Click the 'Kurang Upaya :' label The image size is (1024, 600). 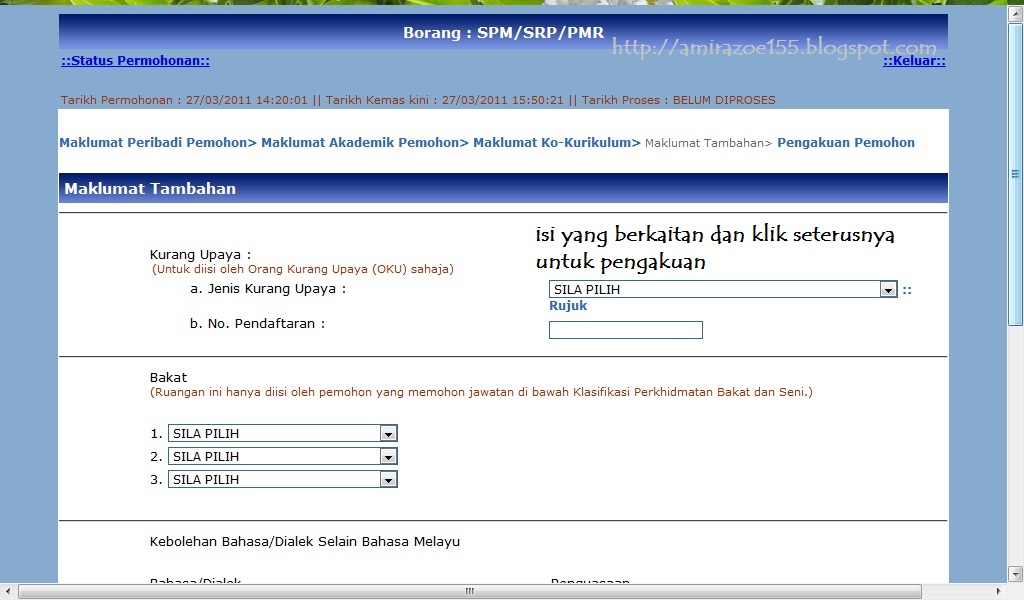click(x=200, y=255)
